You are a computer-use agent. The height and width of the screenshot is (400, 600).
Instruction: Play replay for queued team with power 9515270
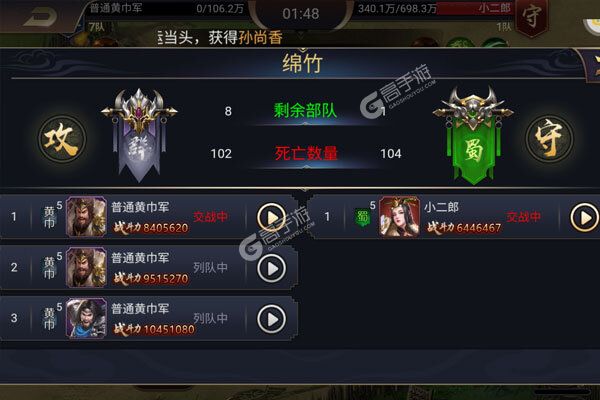tap(271, 268)
